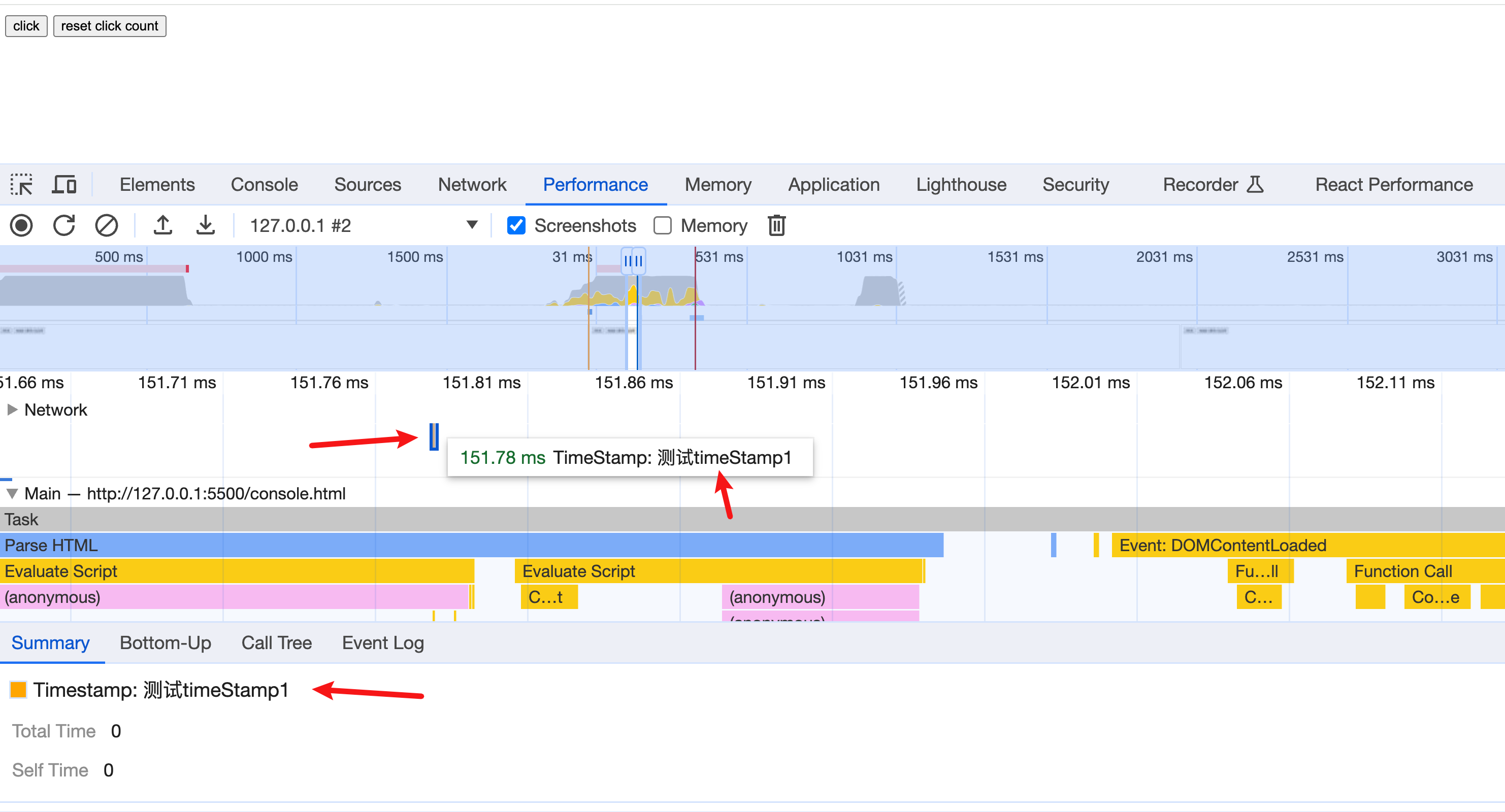Screen dimensions: 1505x812
Task: Toggle the device toolbar icon
Action: [x=64, y=184]
